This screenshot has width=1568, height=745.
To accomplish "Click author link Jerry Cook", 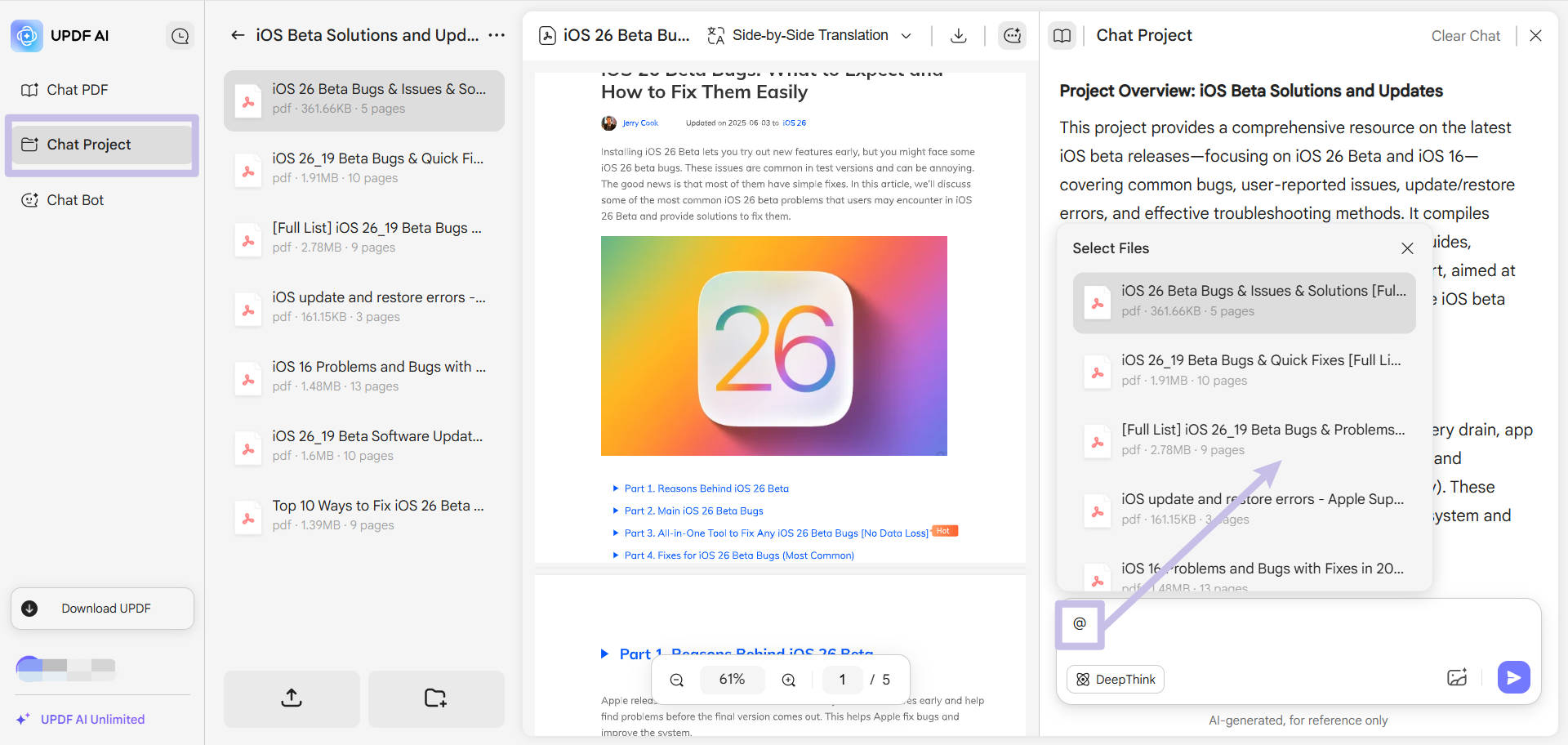I will [x=639, y=123].
